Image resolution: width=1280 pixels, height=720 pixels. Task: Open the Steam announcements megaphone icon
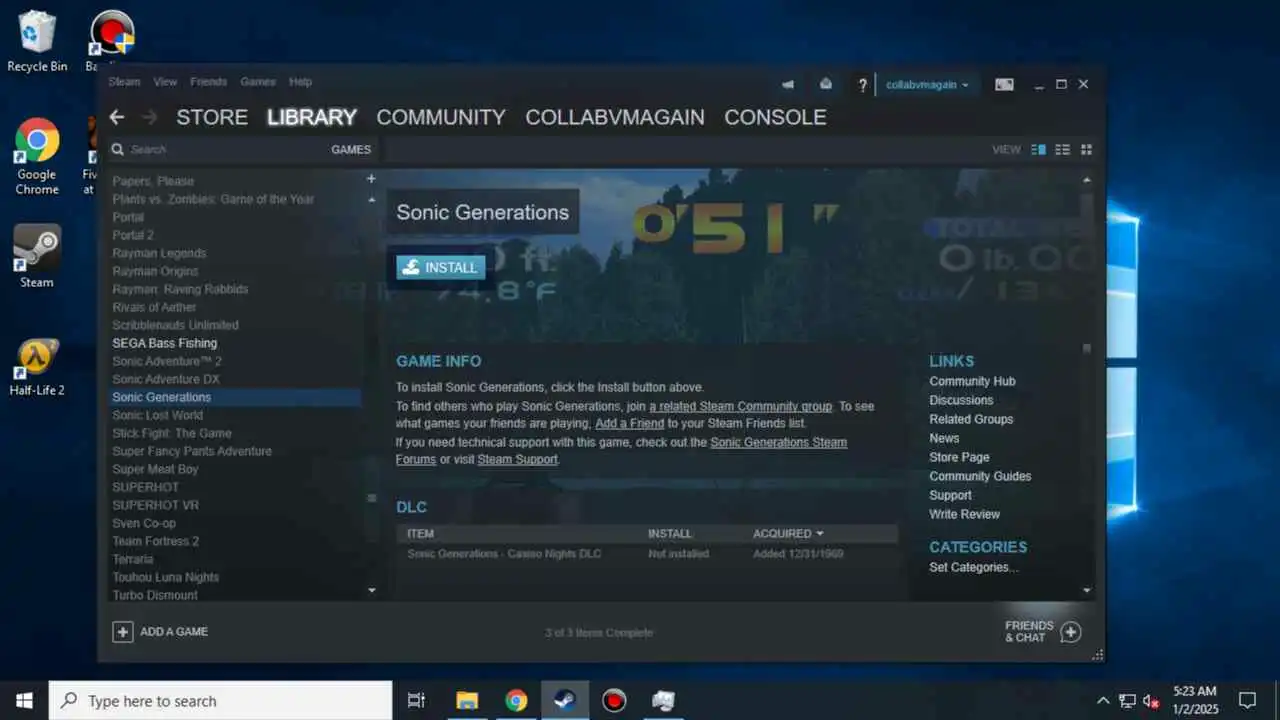click(x=788, y=85)
